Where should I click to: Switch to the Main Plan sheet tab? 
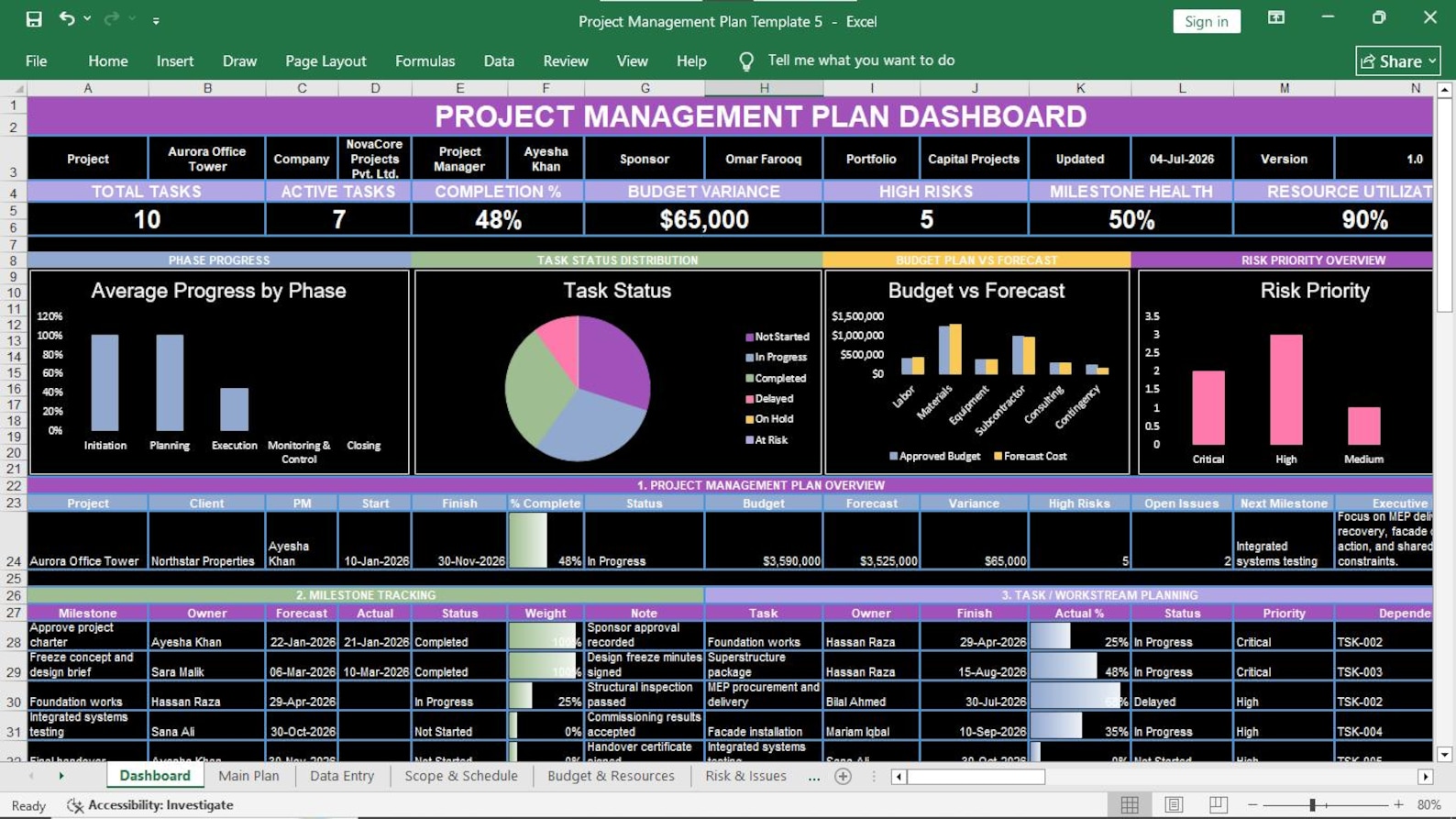[x=248, y=776]
